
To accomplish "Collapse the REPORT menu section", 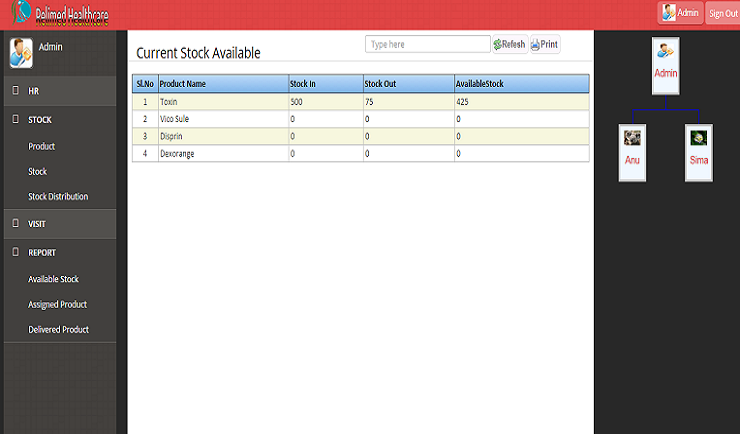I will [42, 253].
